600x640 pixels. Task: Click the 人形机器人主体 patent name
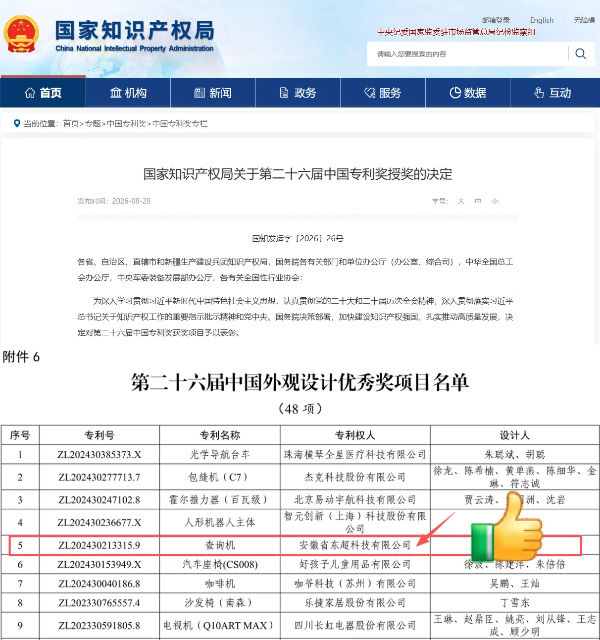[220, 522]
